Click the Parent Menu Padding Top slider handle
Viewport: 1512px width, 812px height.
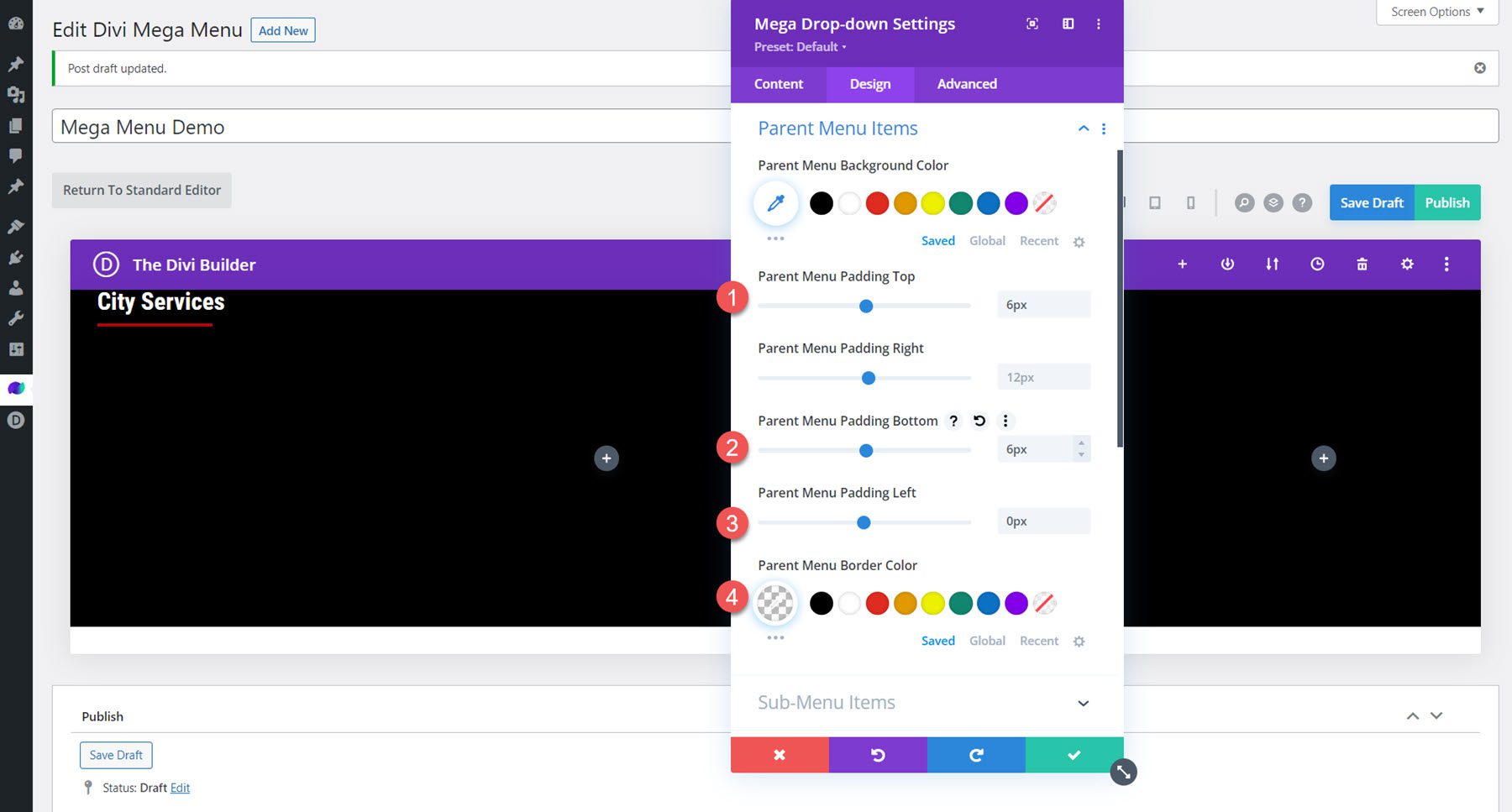(x=865, y=306)
